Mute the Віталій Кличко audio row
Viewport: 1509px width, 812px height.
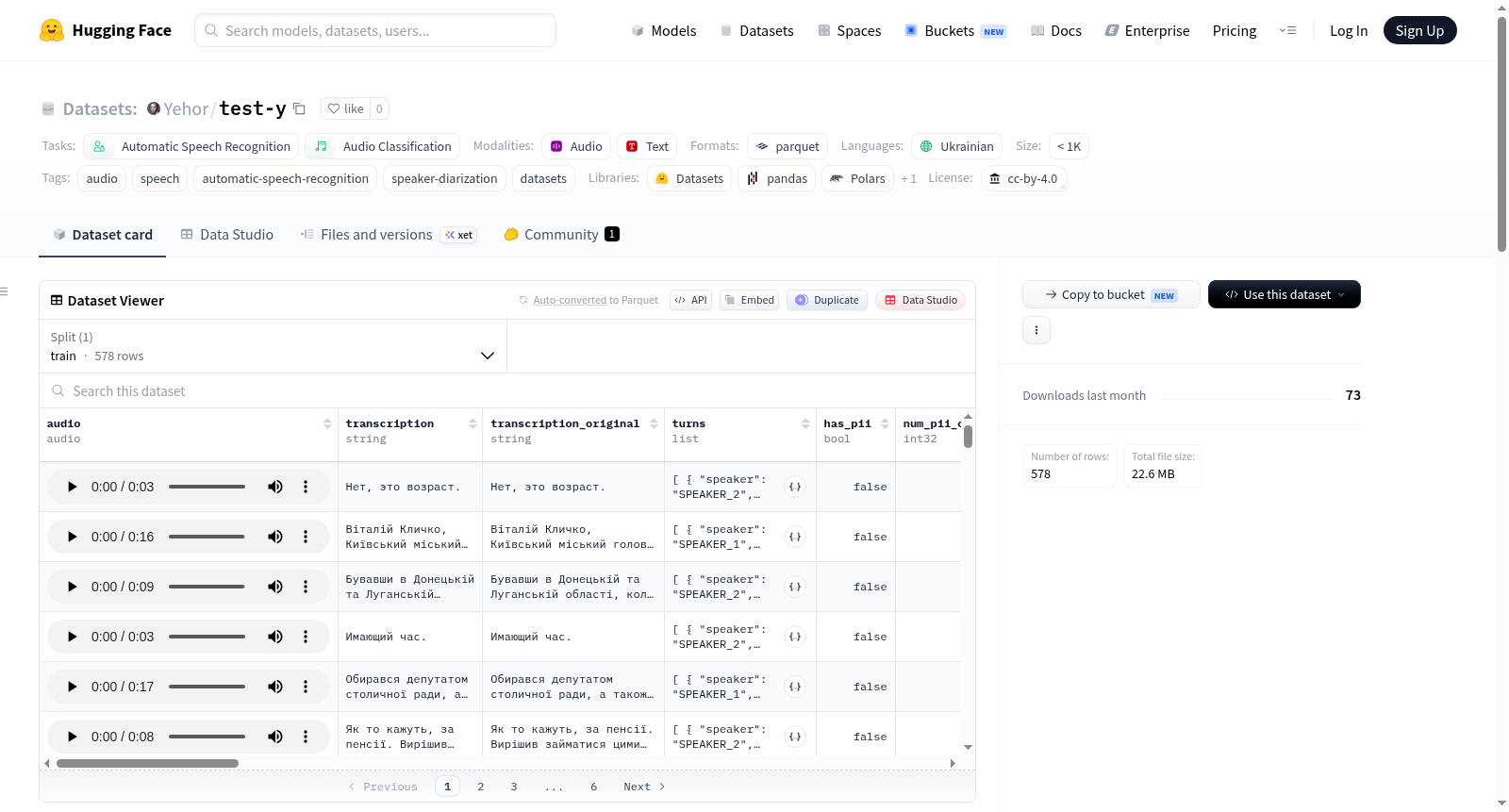click(x=275, y=537)
